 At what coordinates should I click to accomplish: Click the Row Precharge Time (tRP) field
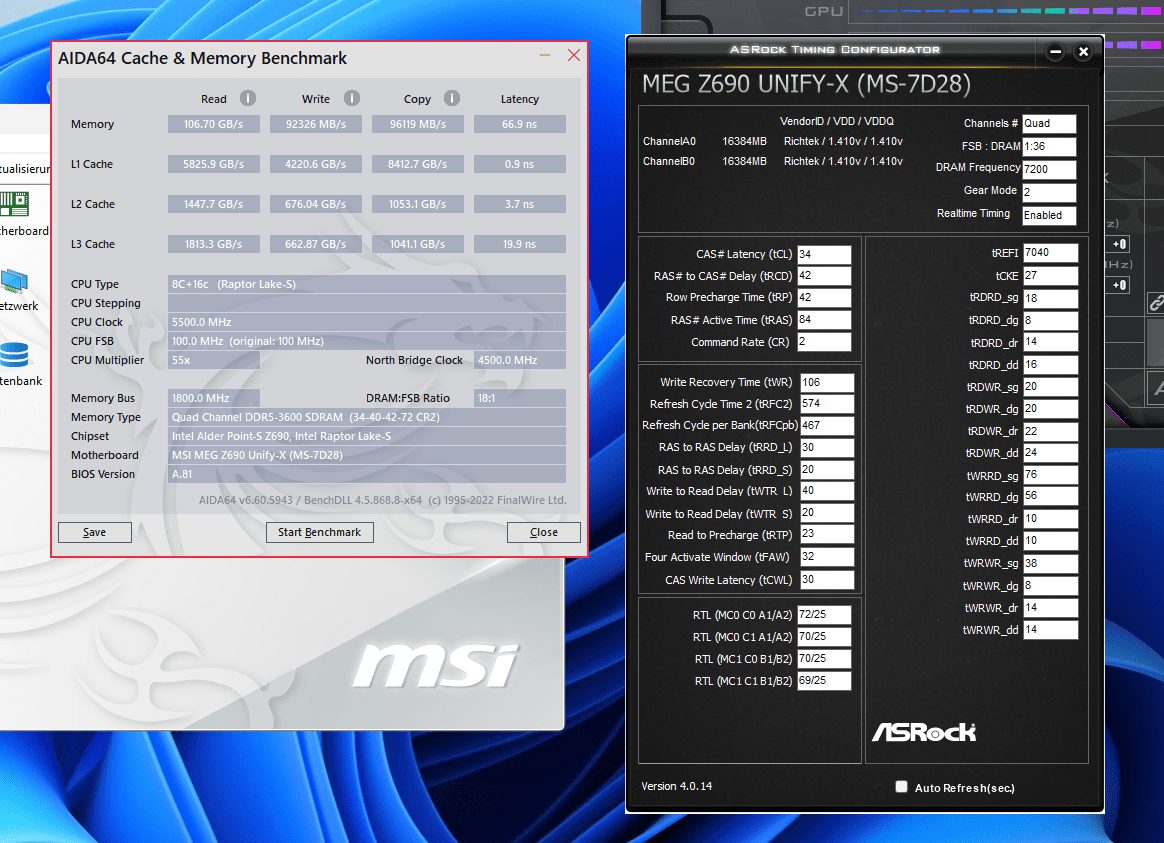point(824,298)
